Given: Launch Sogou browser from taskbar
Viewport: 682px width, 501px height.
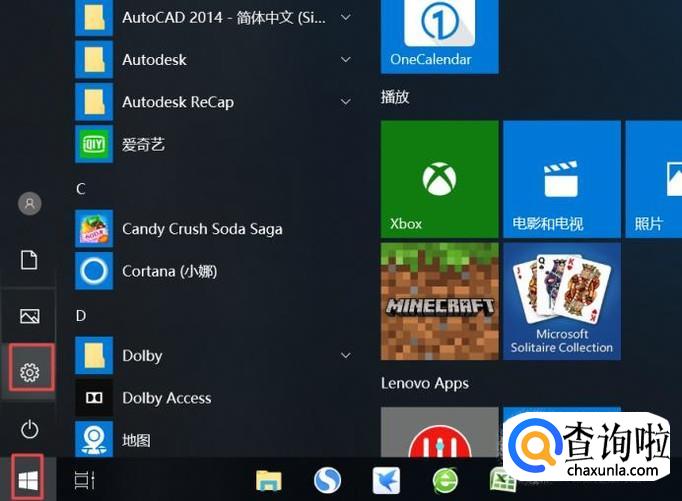Looking at the screenshot, I should [x=327, y=480].
